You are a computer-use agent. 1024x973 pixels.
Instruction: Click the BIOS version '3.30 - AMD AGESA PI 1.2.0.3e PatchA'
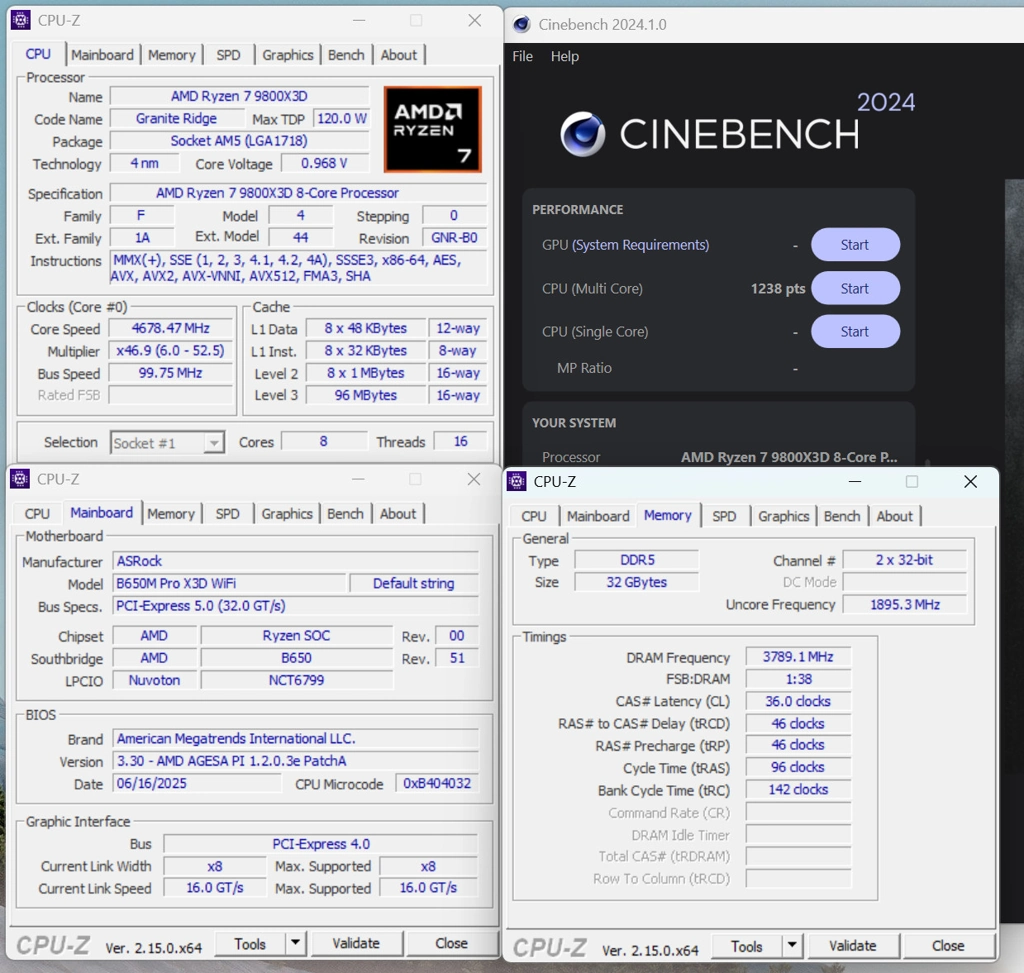[x=296, y=761]
